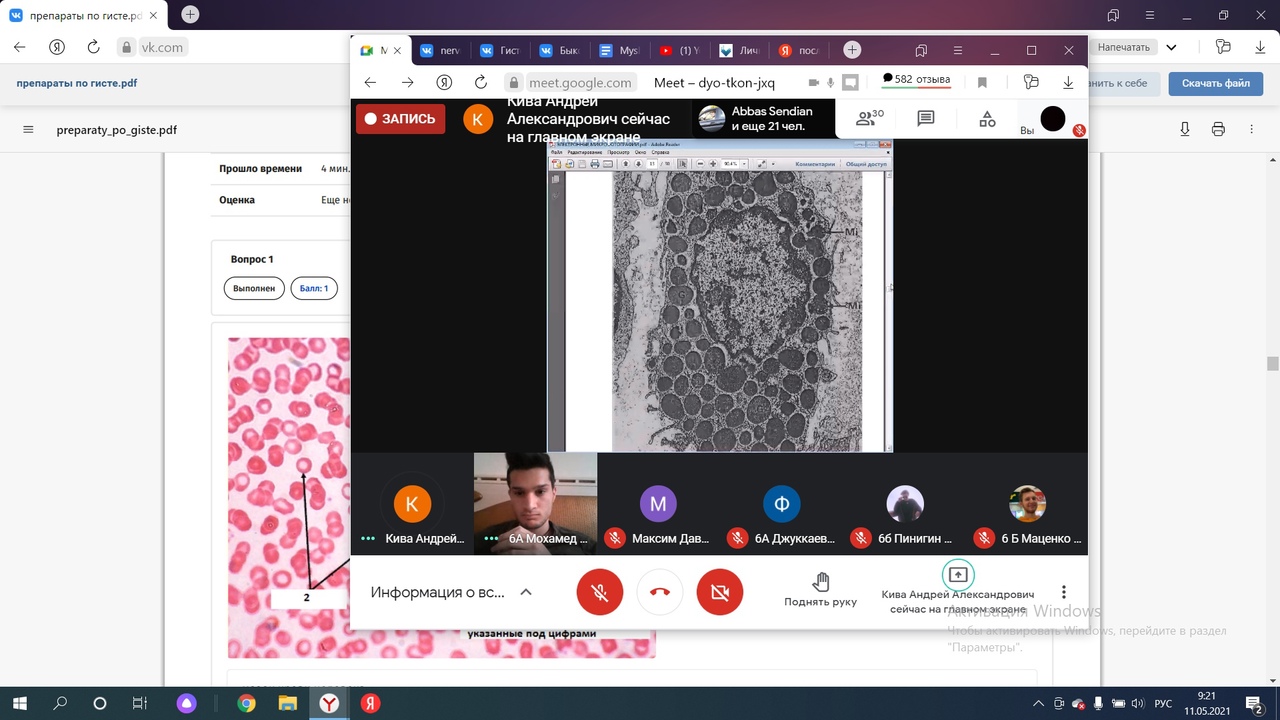
Task: Expand meeting details chevron
Action: click(526, 592)
